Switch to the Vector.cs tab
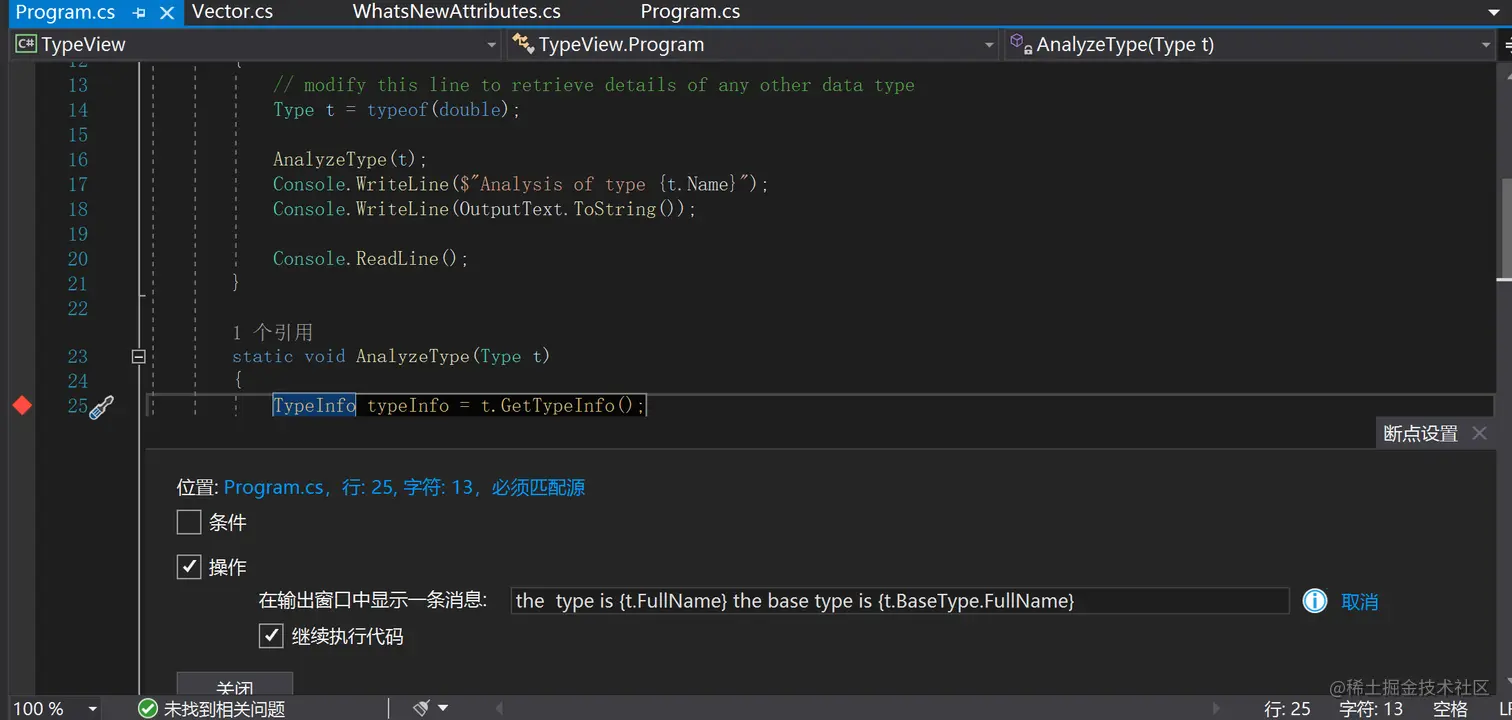Image resolution: width=1512 pixels, height=720 pixels. [x=232, y=12]
